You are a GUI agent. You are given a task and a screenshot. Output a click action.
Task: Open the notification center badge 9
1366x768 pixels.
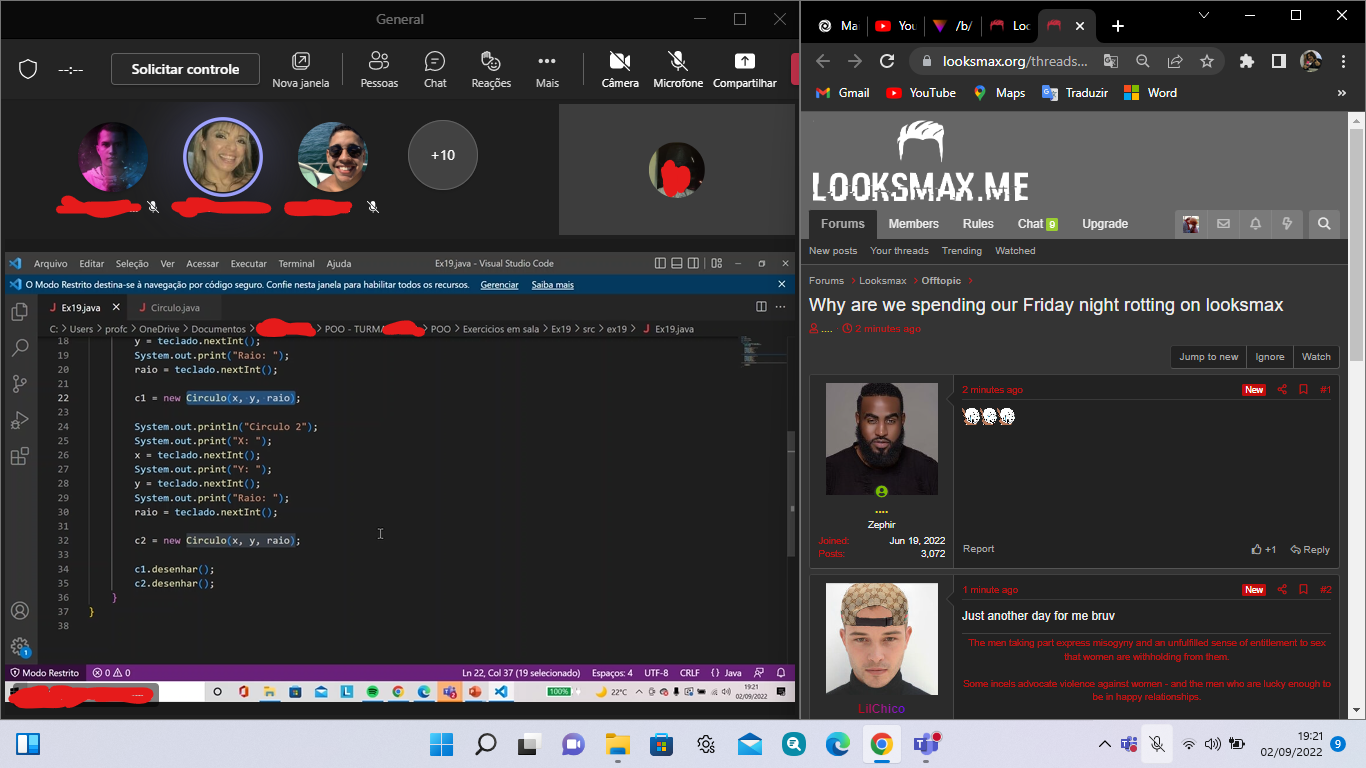pyautogui.click(x=1338, y=744)
